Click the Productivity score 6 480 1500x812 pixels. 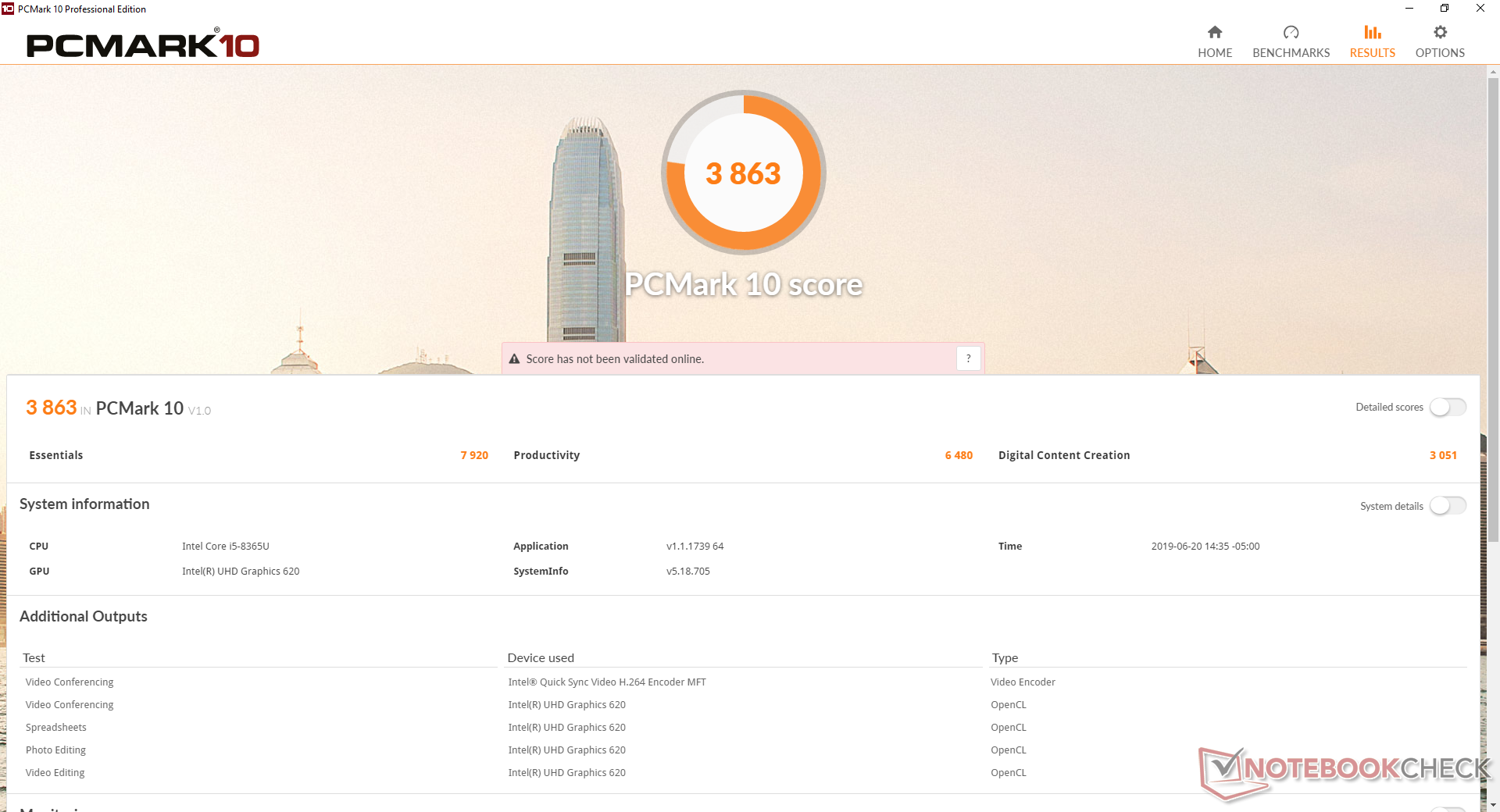[959, 455]
